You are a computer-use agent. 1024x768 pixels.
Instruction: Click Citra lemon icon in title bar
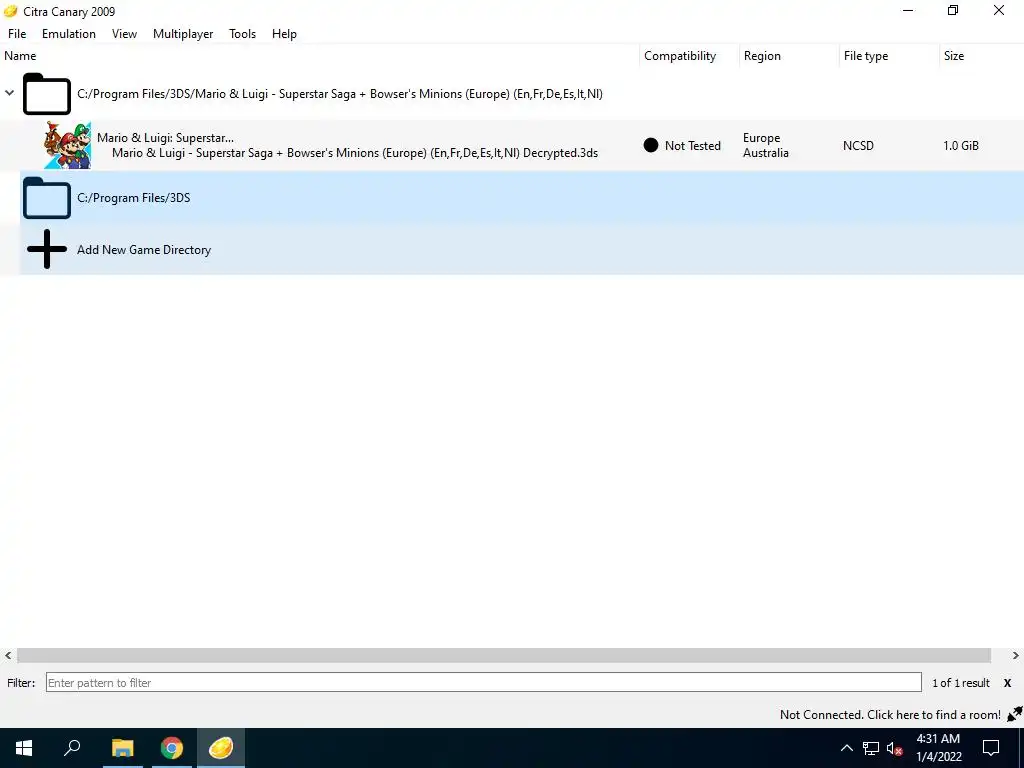pyautogui.click(x=10, y=11)
